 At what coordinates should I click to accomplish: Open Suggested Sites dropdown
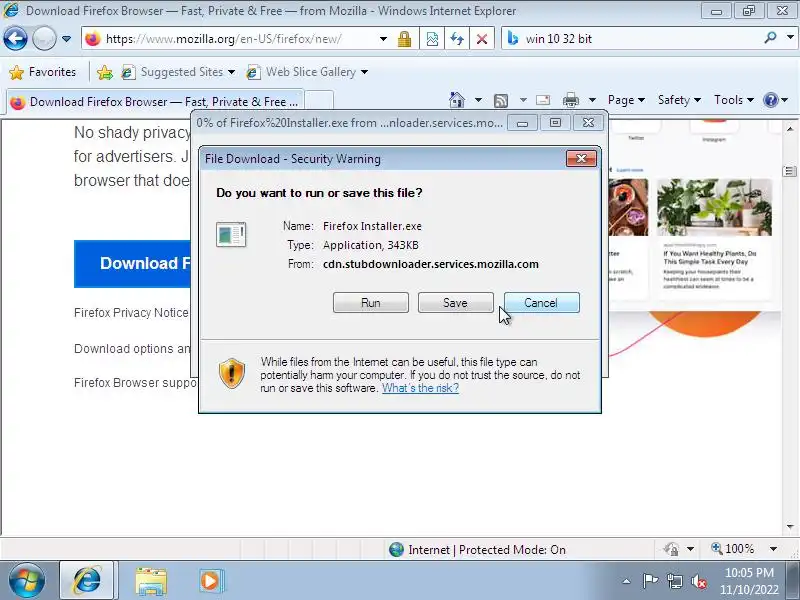coord(178,72)
